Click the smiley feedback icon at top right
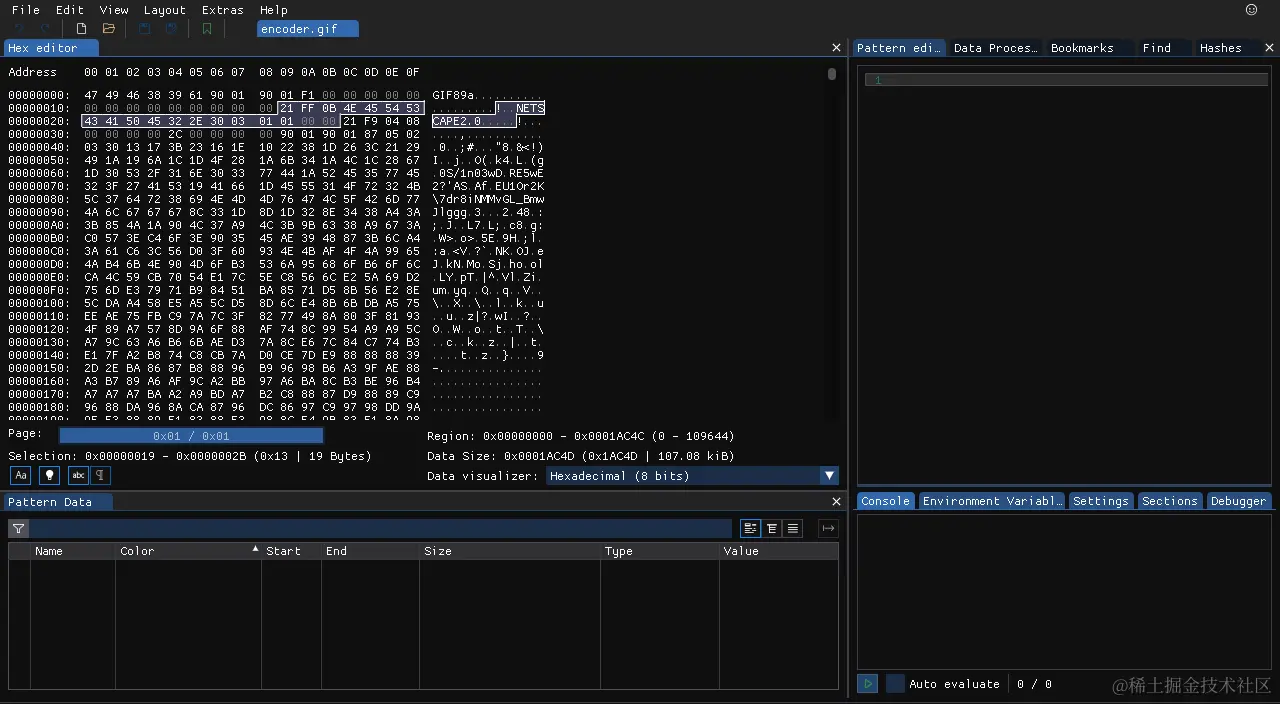The width and height of the screenshot is (1280, 704). coord(1251,10)
